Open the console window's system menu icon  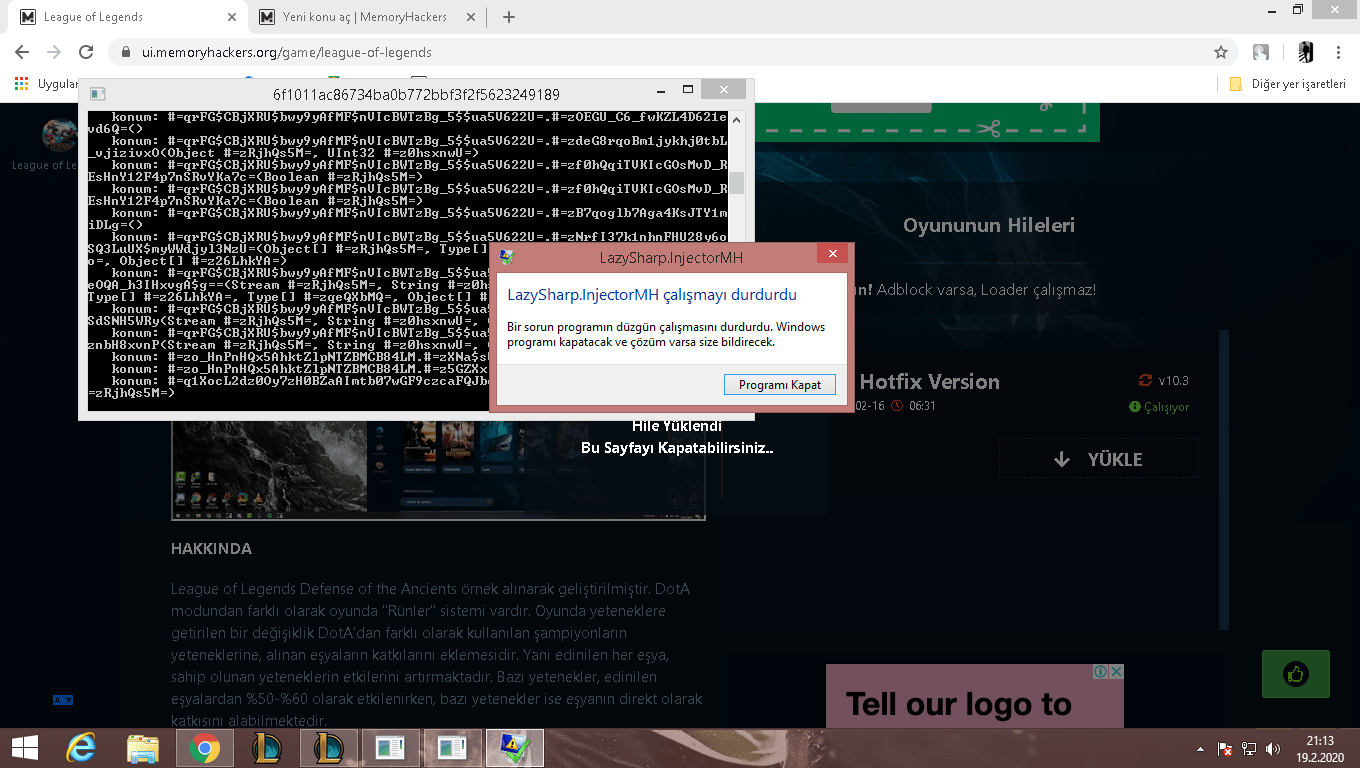[97, 94]
